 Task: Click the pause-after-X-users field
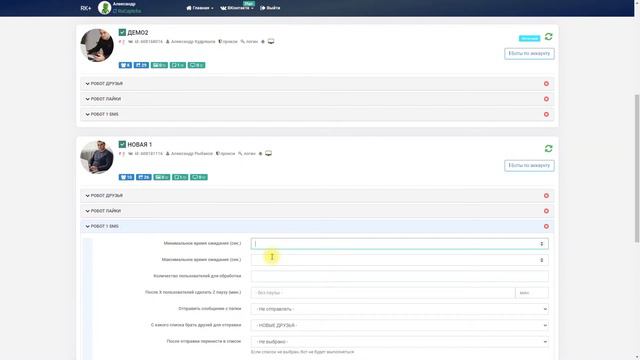point(383,293)
